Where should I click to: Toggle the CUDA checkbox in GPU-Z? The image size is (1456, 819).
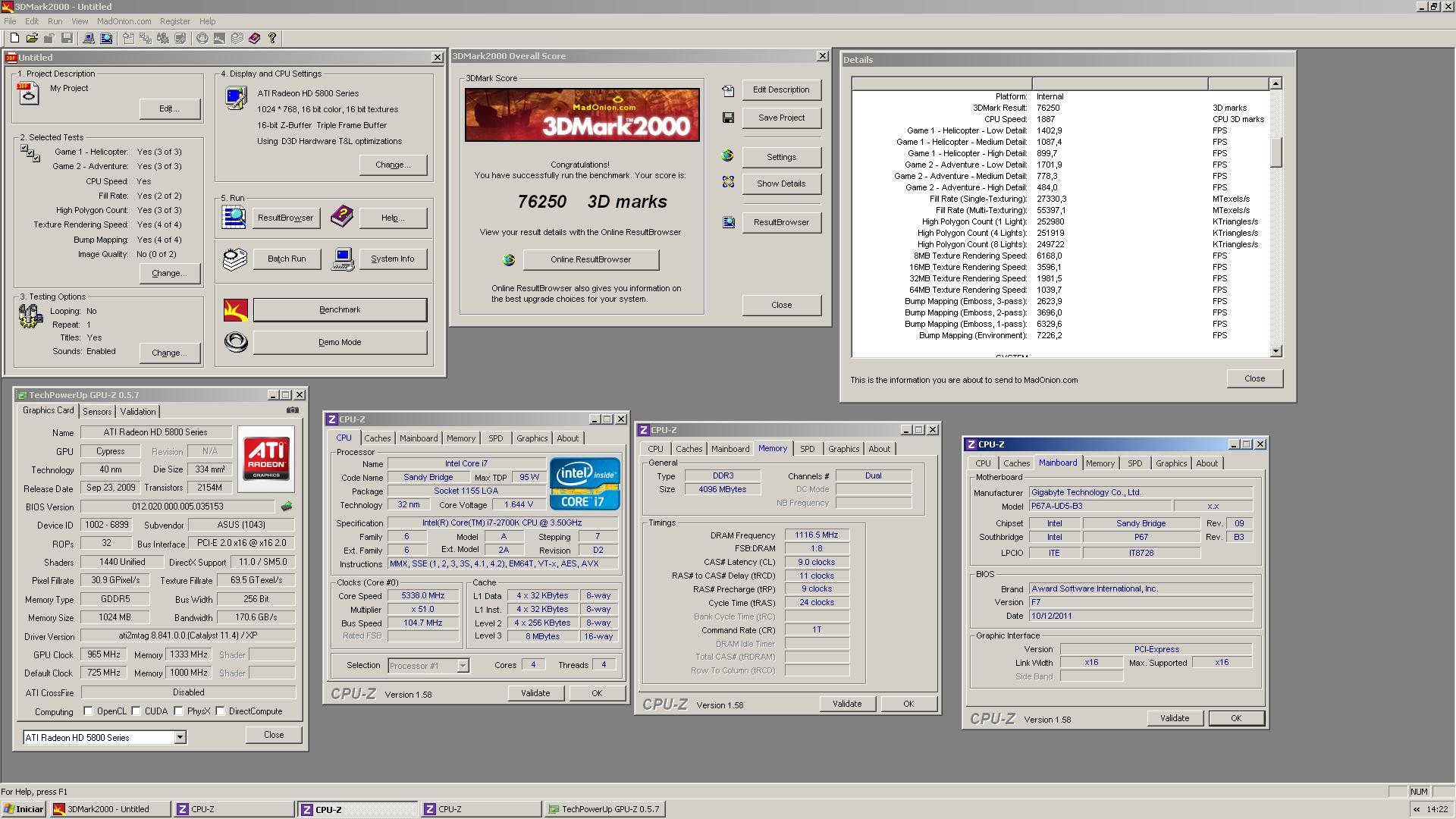(136, 711)
